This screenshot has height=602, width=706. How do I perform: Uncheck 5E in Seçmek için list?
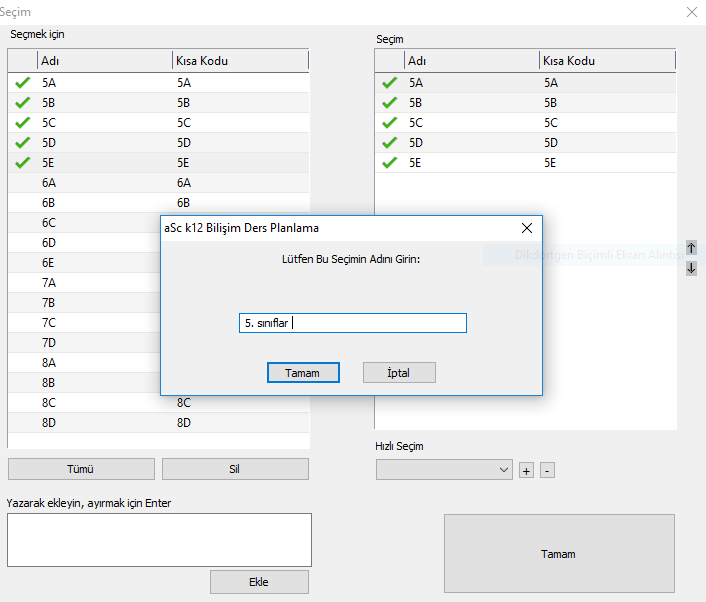coord(23,163)
